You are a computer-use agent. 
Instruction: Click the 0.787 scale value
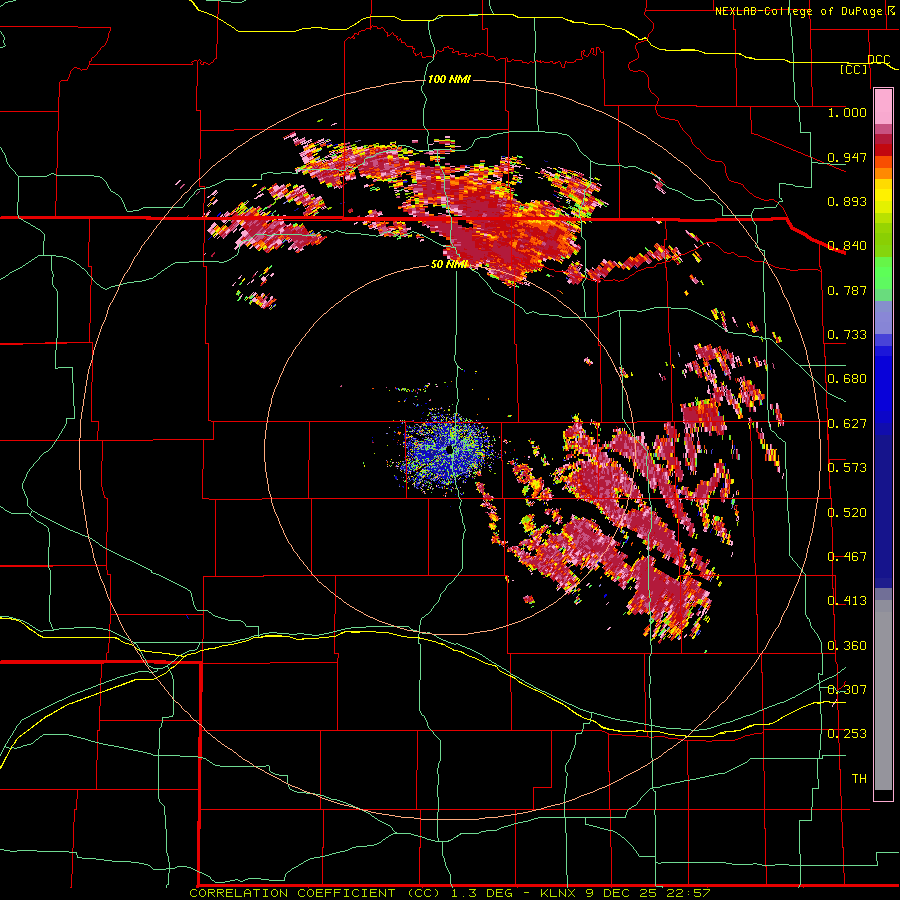click(847, 290)
